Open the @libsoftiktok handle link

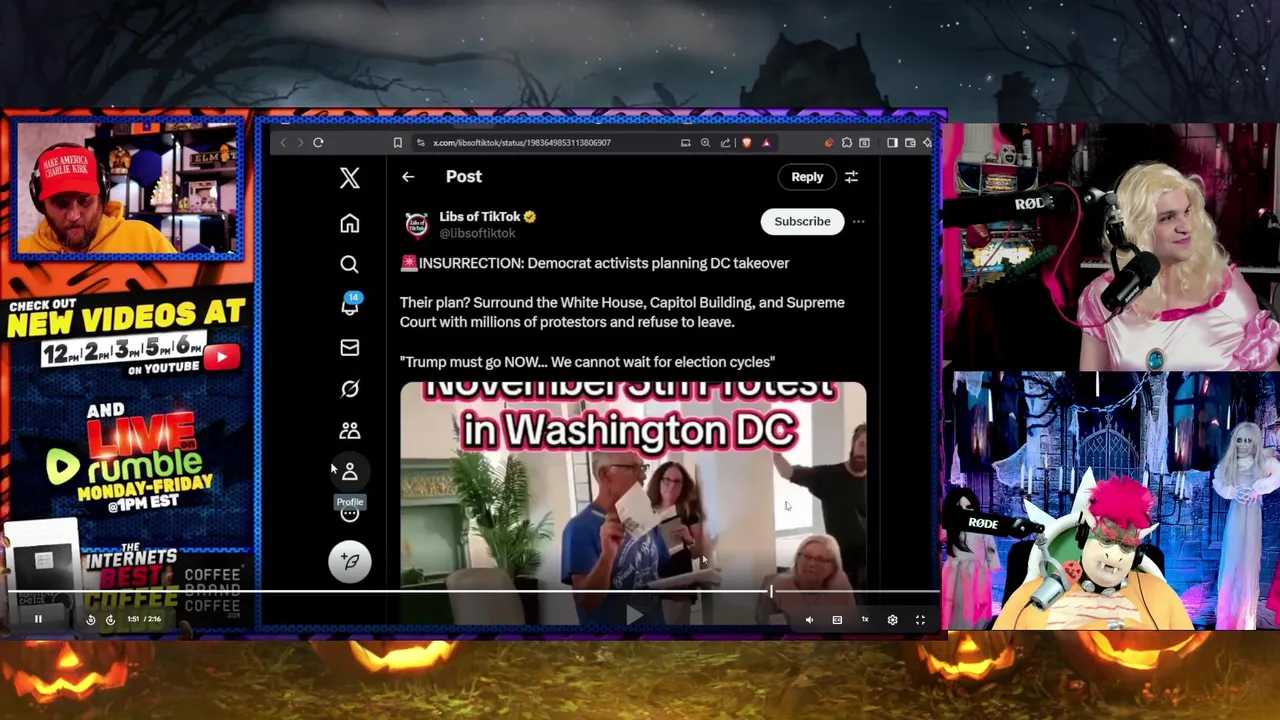tap(477, 233)
